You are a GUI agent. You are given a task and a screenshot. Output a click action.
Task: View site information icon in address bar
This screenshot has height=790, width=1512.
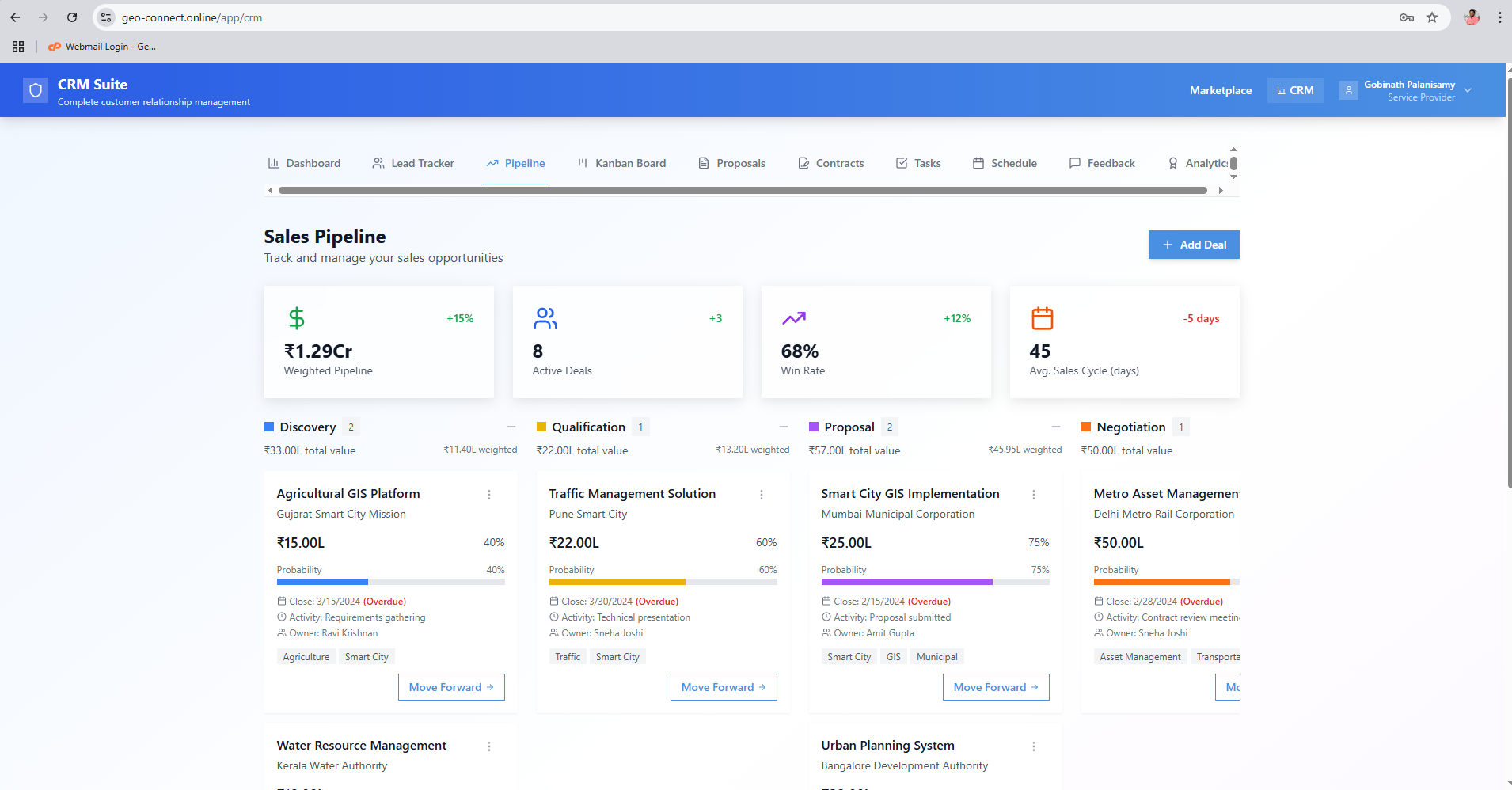106,17
